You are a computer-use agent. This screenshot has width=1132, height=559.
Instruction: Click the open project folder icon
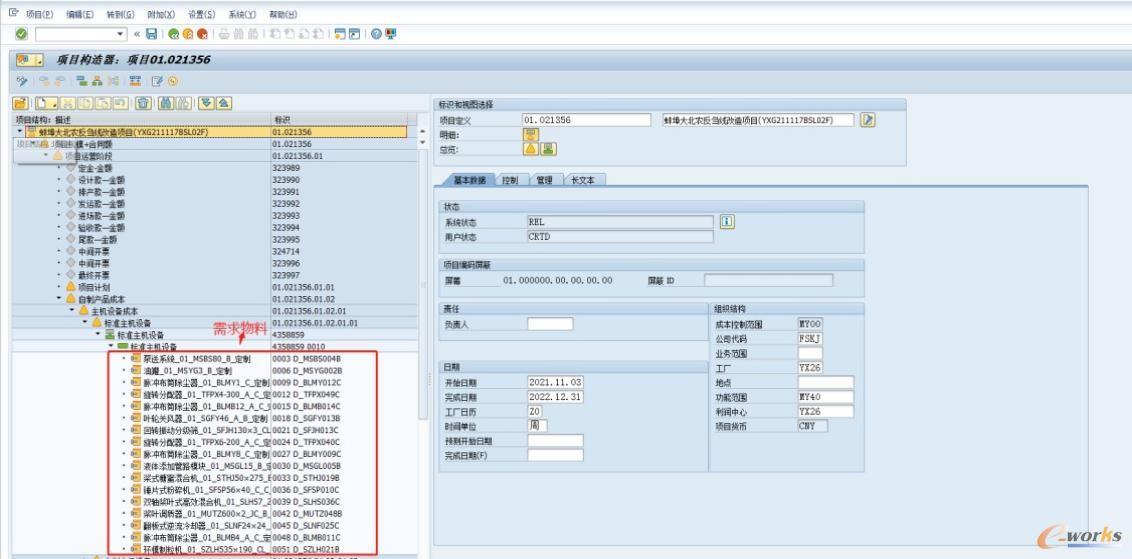(x=21, y=103)
